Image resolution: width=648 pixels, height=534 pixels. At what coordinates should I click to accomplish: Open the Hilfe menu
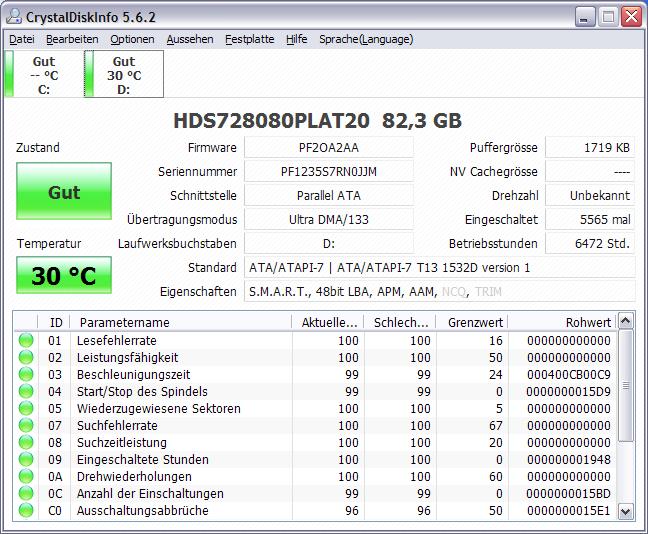point(296,39)
